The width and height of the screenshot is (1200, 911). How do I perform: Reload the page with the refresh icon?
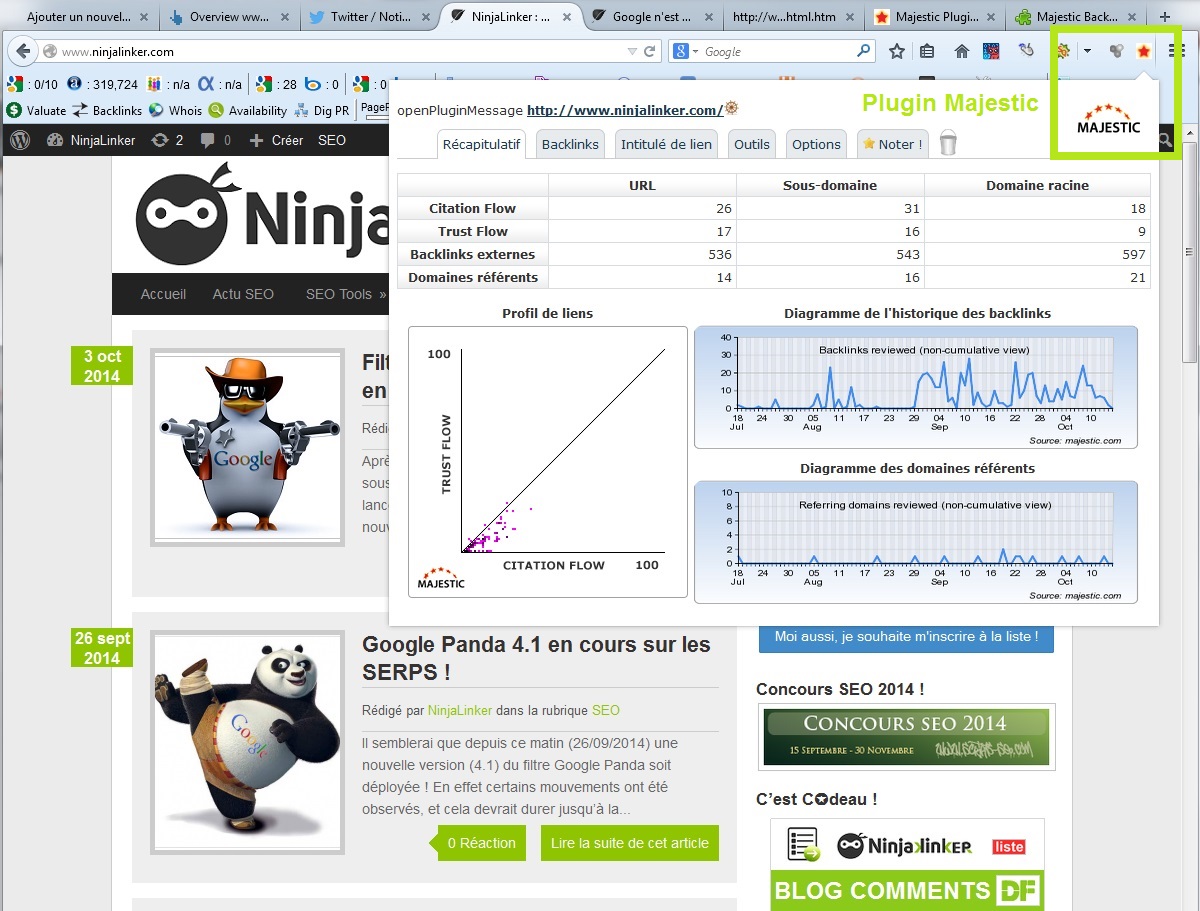coord(650,52)
